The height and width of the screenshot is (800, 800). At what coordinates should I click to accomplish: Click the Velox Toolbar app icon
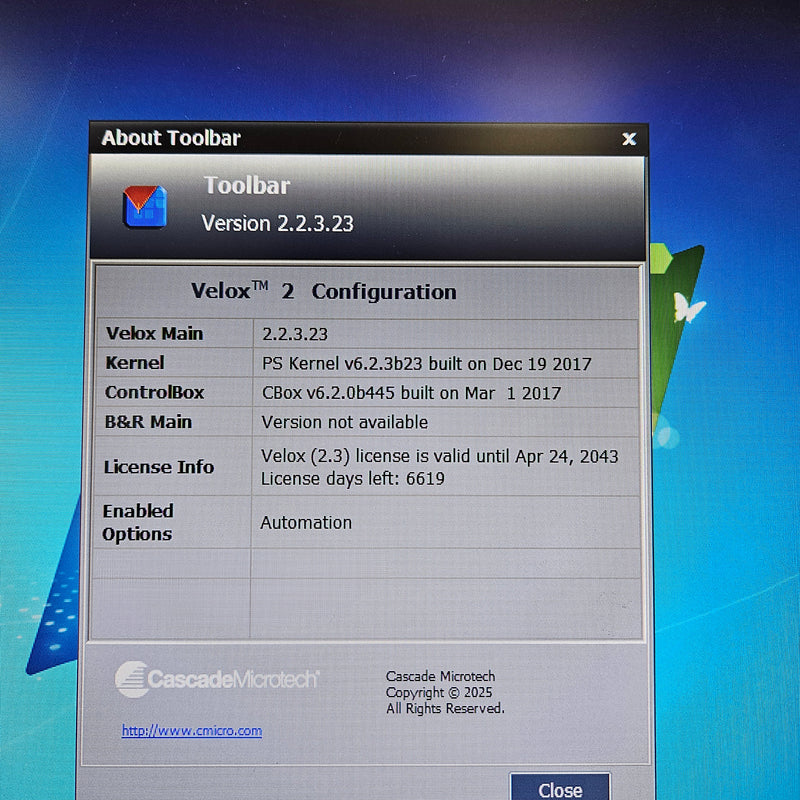click(x=145, y=206)
